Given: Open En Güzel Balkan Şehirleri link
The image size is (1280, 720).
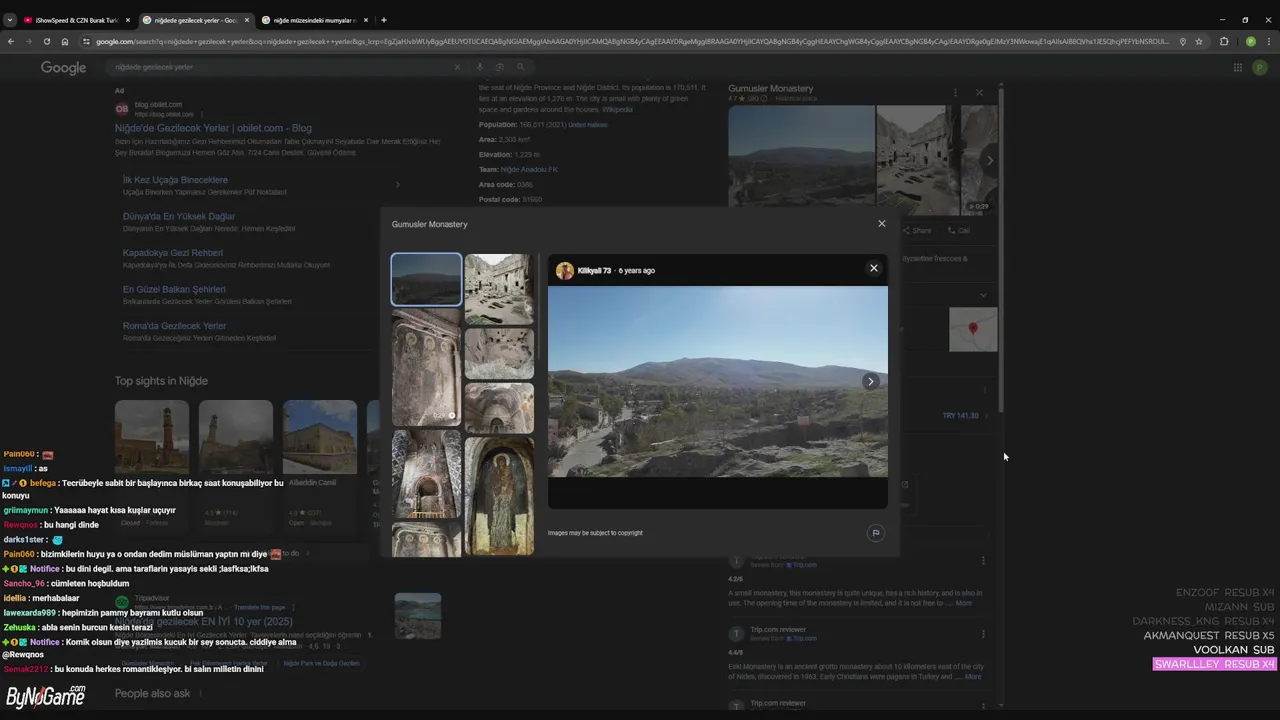Looking at the screenshot, I should point(174,289).
